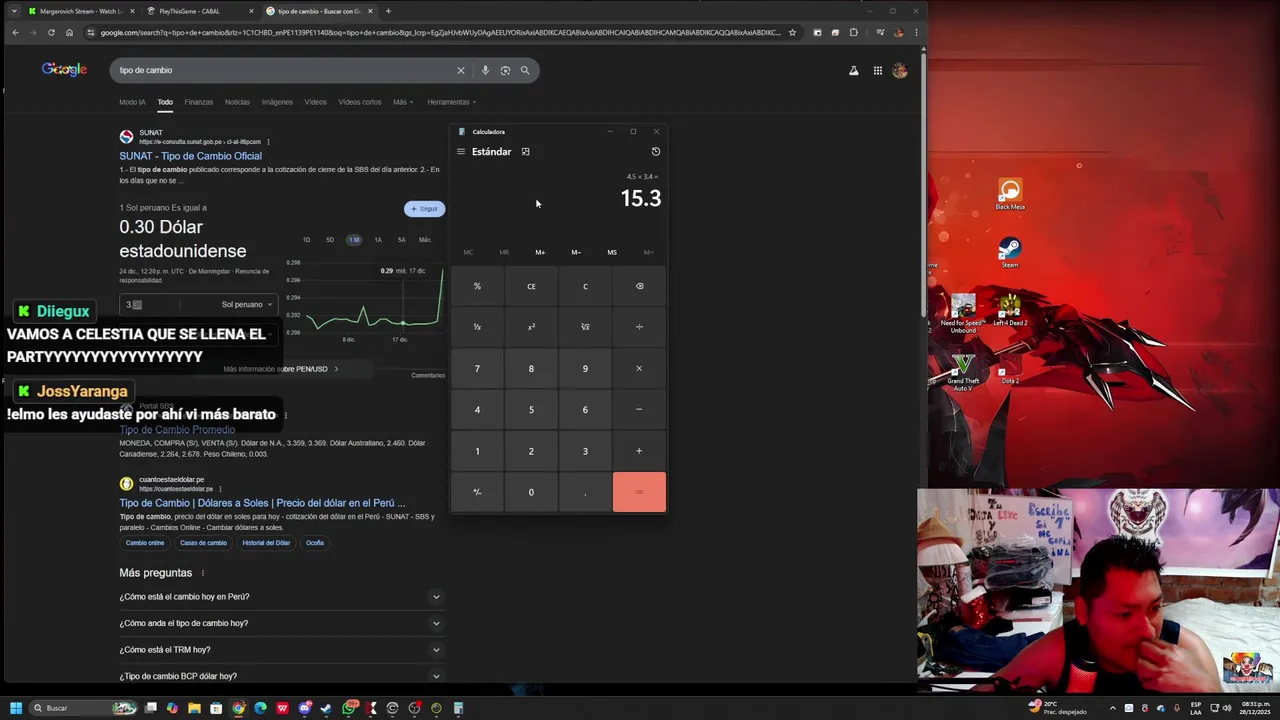Click the M- memory subtract button
Viewport: 1280px width, 720px height.
pyautogui.click(x=576, y=252)
